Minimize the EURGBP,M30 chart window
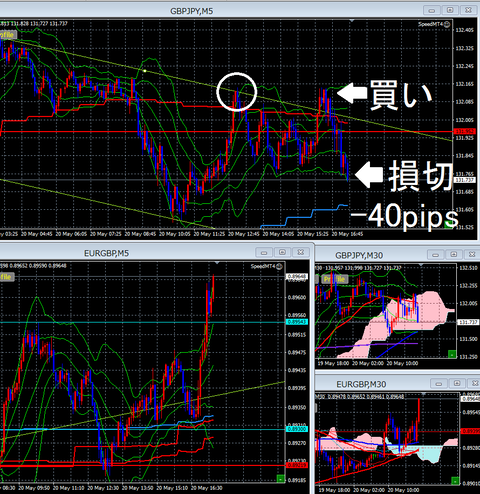480x494 pixels. click(439, 384)
